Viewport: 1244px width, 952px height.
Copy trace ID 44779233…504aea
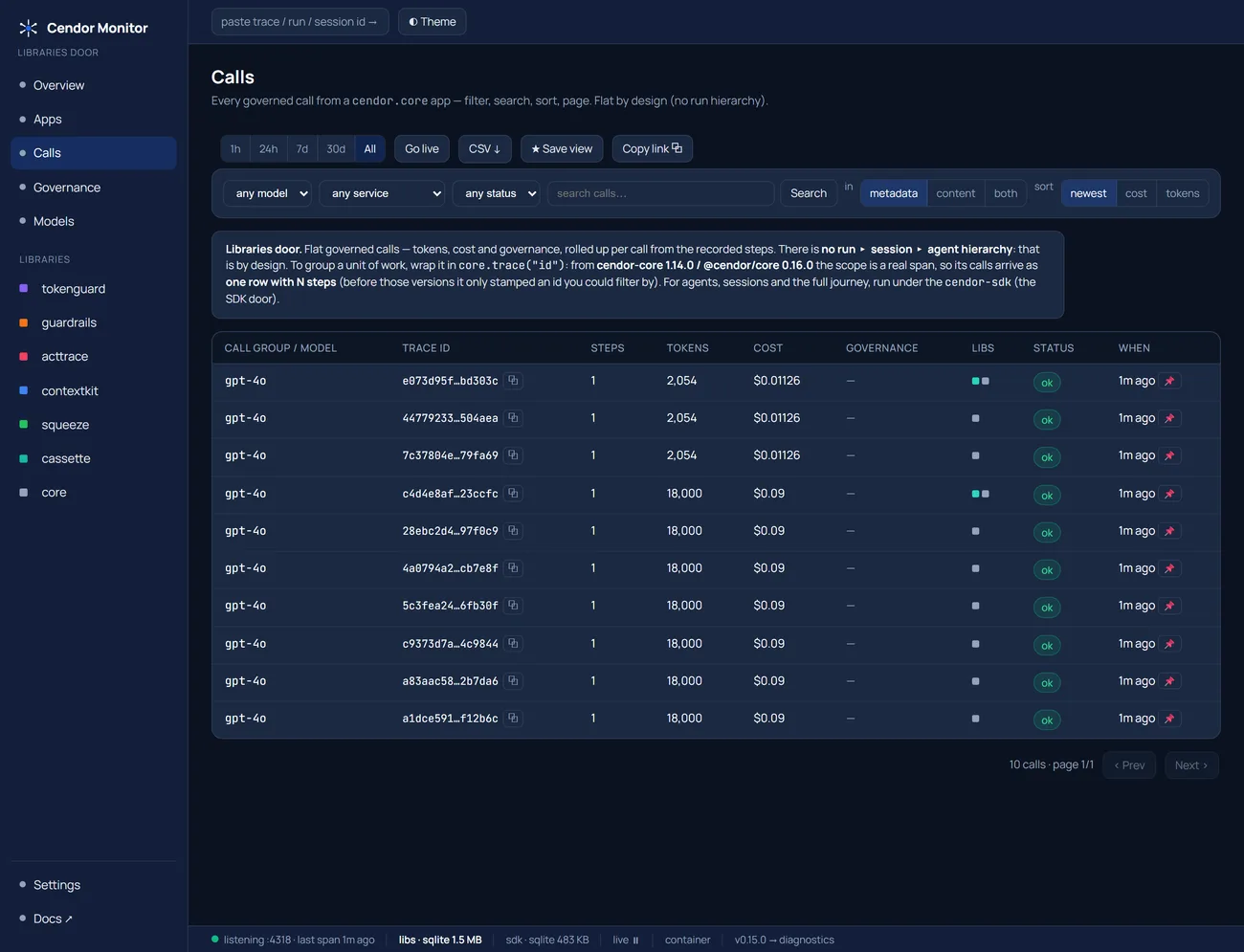pos(513,418)
